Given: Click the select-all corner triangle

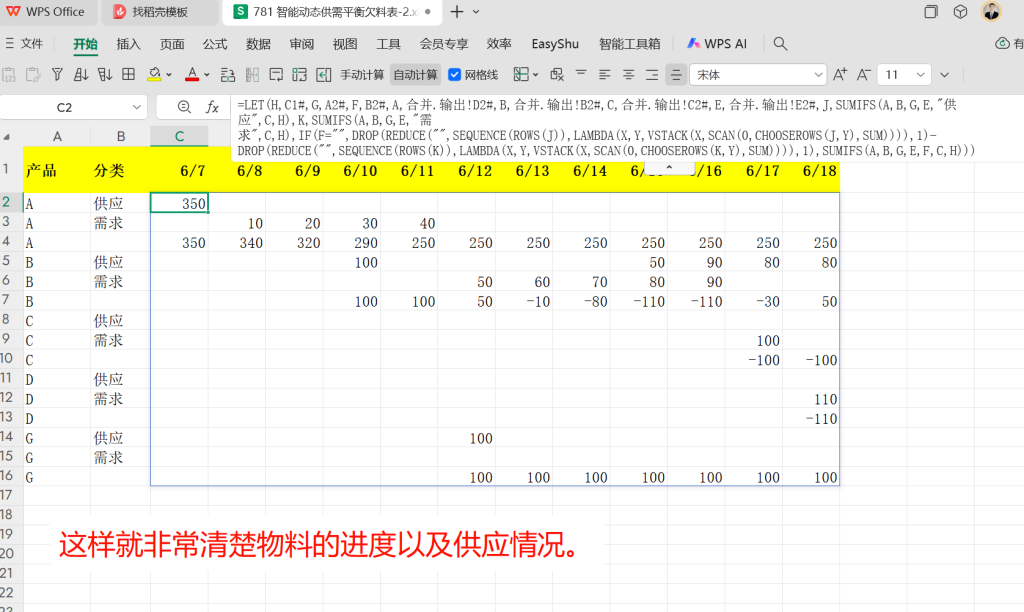Looking at the screenshot, I should (x=7, y=137).
